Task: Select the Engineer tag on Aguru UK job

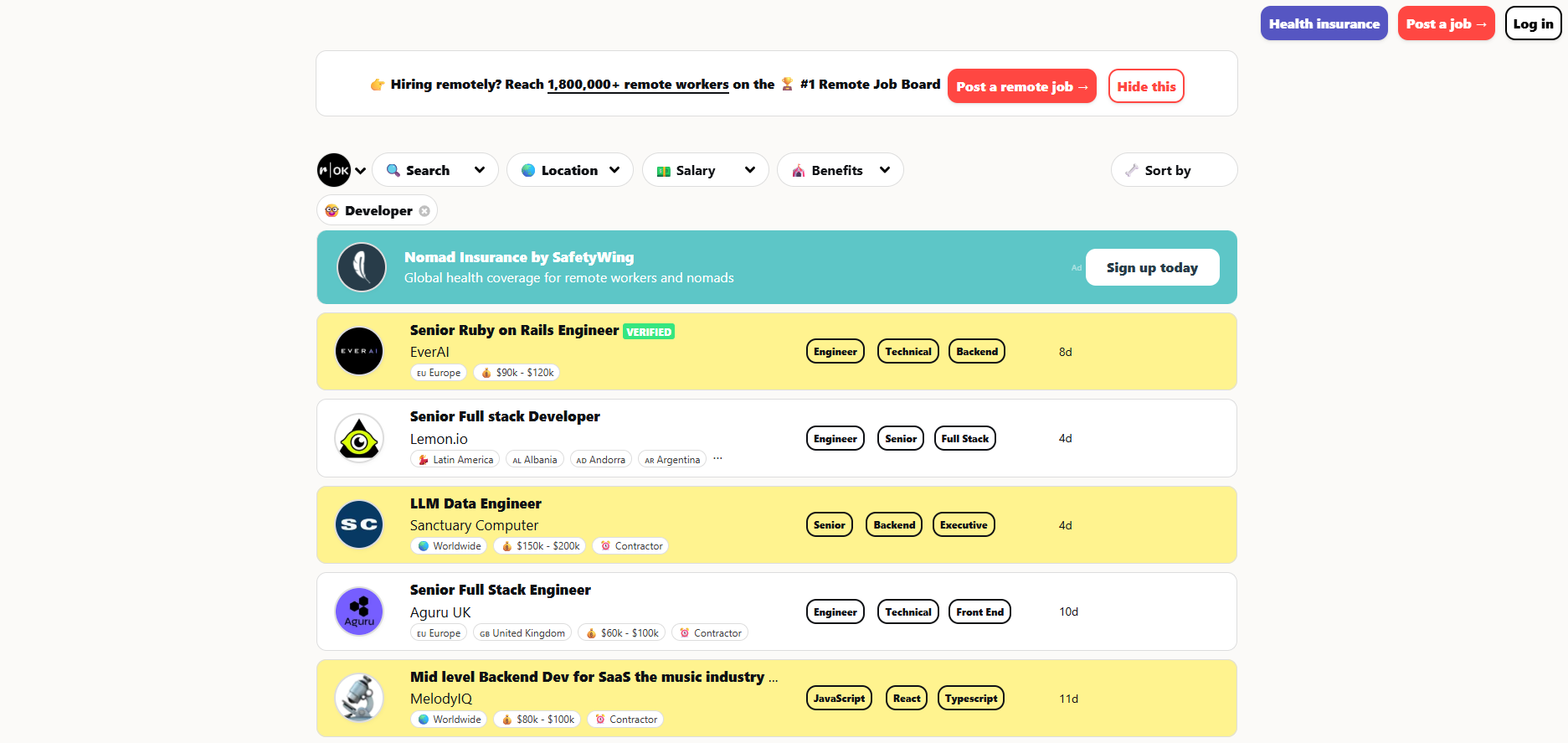Action: [x=835, y=612]
